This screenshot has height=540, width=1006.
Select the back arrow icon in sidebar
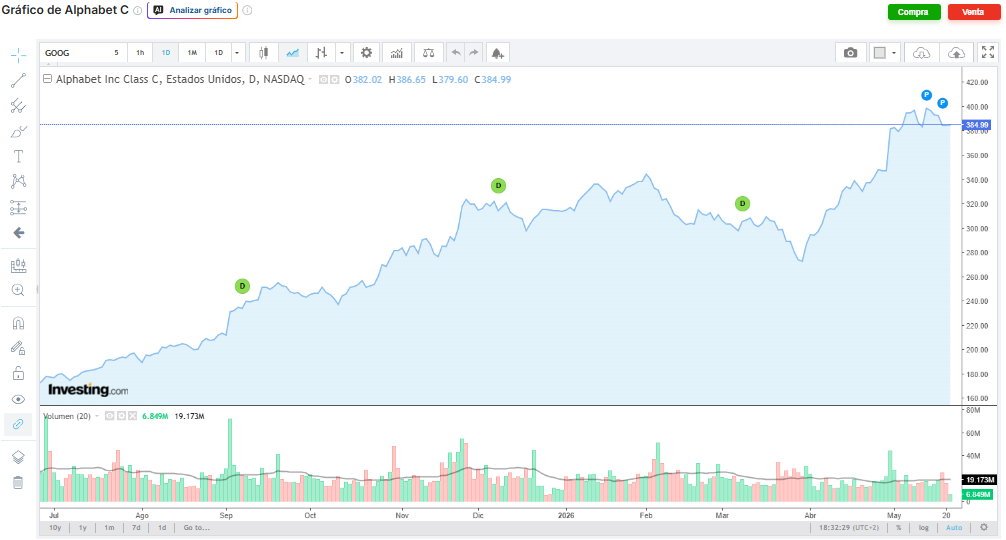click(19, 233)
